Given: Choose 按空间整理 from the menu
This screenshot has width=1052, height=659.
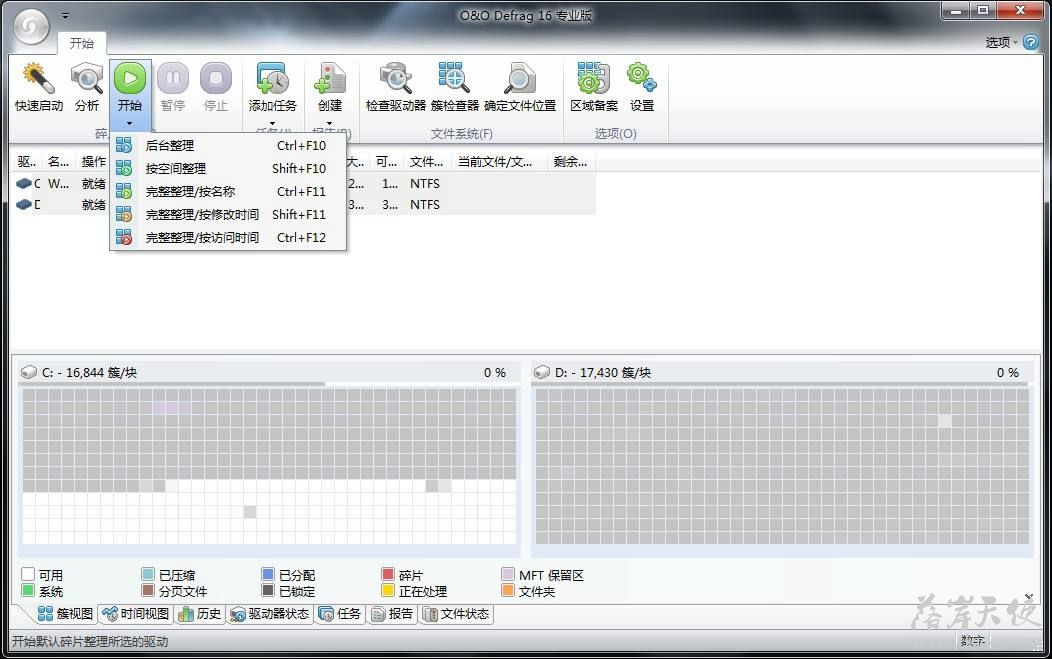Looking at the screenshot, I should click(x=228, y=168).
